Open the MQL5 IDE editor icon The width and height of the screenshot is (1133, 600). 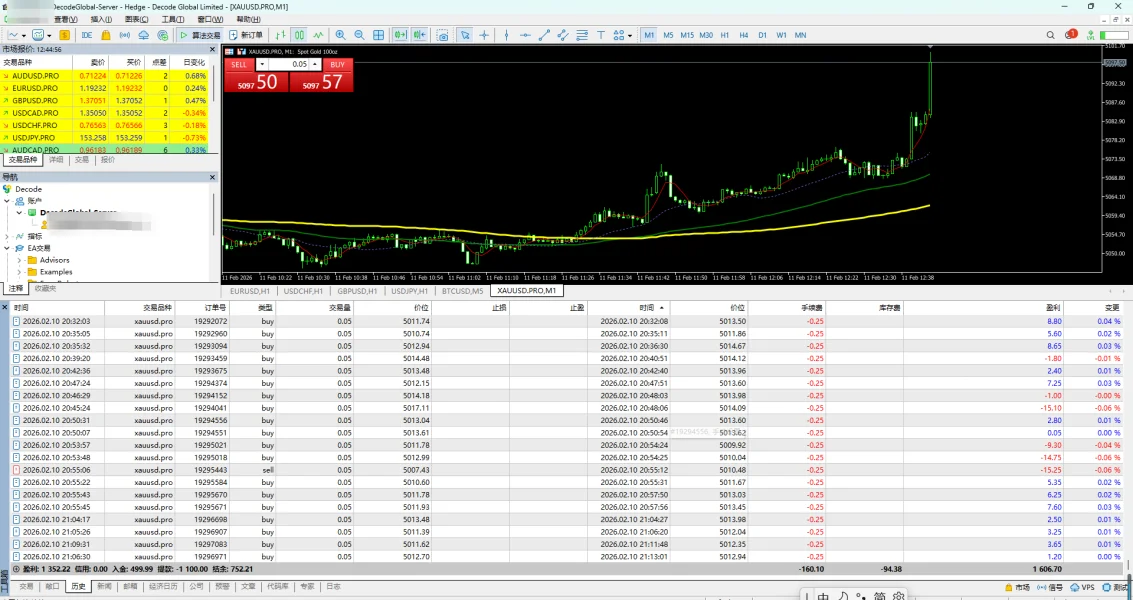(87, 35)
